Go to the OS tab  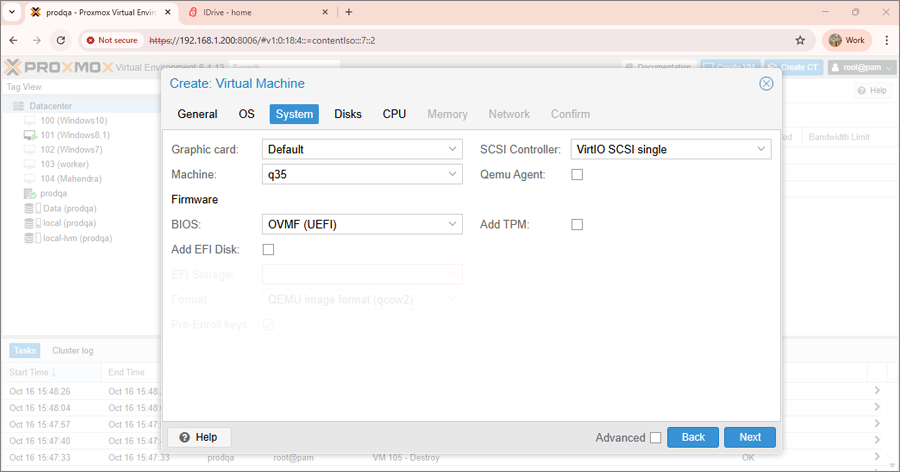pyautogui.click(x=246, y=114)
